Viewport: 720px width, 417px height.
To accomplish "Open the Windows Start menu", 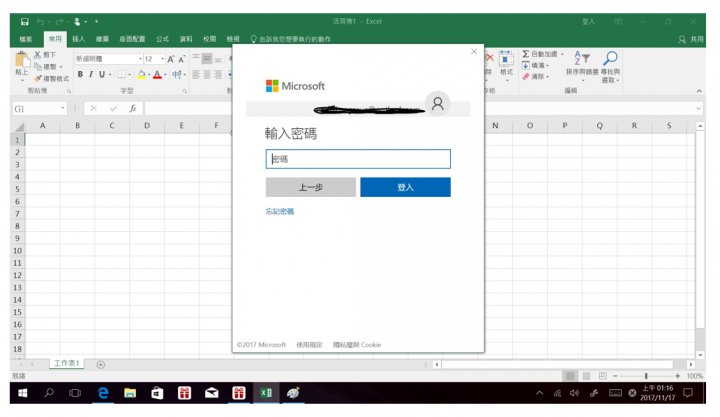I will pyautogui.click(x=22, y=393).
